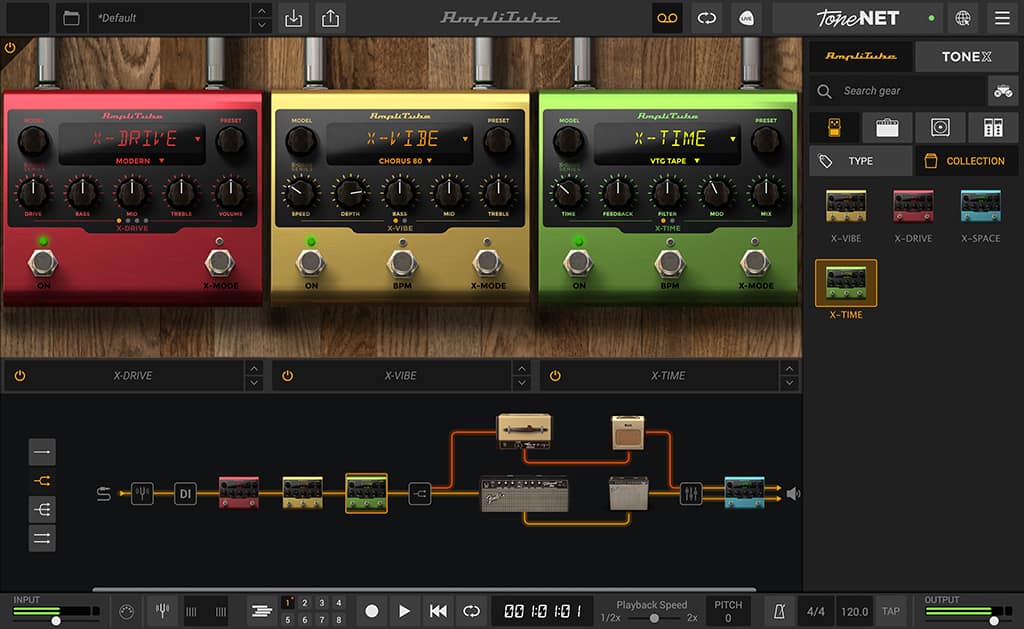
Task: Open the recorder tape icon
Action: (666, 18)
